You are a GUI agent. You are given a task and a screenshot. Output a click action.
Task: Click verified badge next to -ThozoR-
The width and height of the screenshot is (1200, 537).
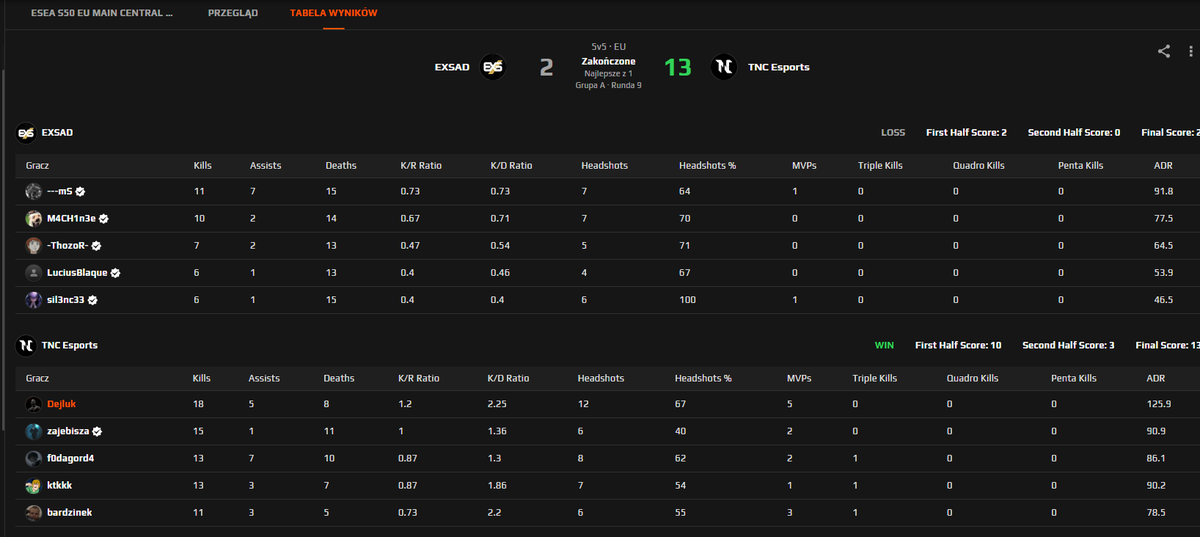click(x=97, y=245)
